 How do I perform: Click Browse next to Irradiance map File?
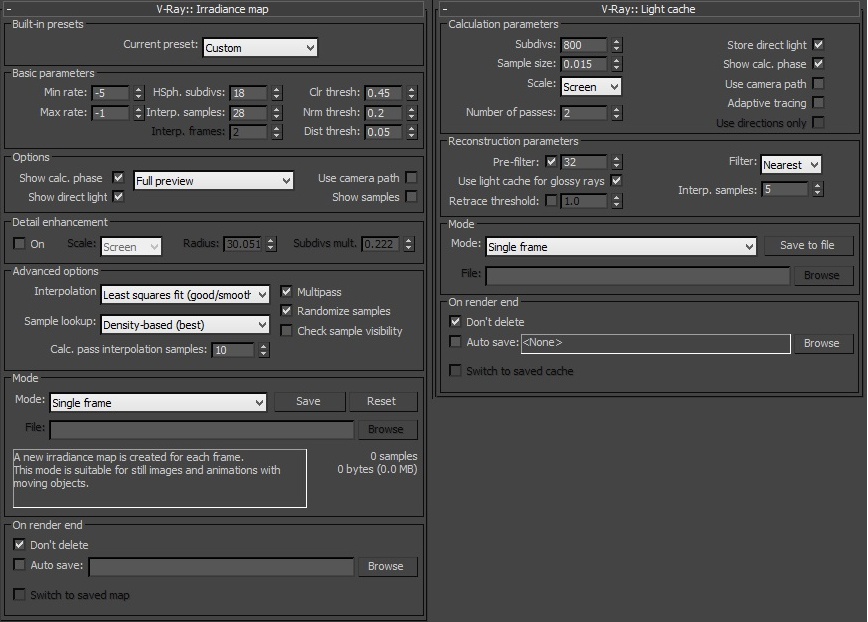click(x=386, y=429)
